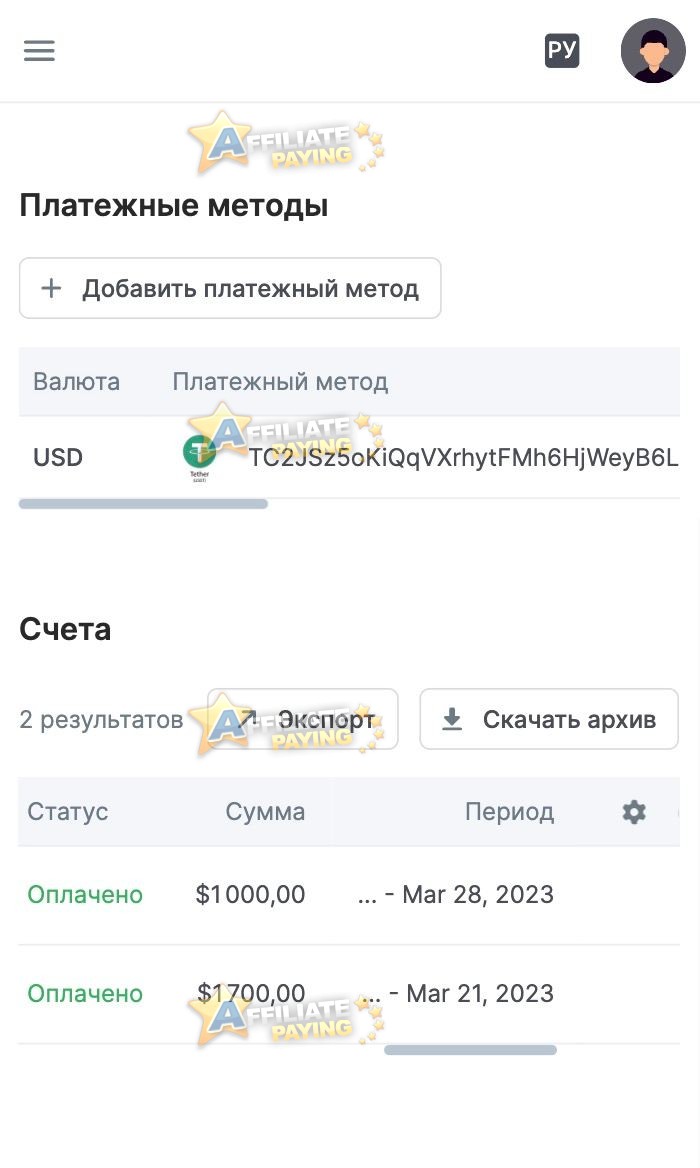Click the Оплачено status for Mar 28 invoice
The image size is (700, 1168).
[x=85, y=894]
